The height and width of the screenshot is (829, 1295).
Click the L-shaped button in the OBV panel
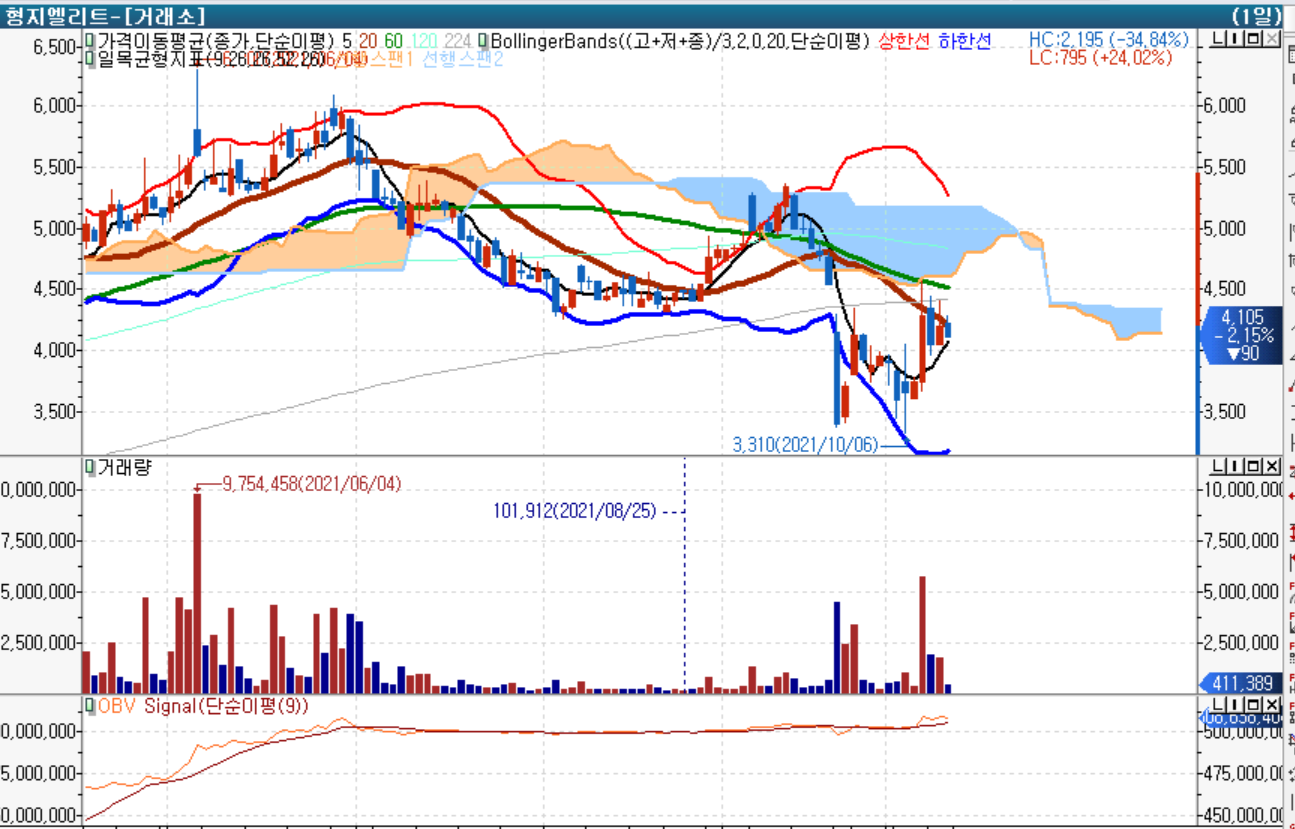[1217, 705]
